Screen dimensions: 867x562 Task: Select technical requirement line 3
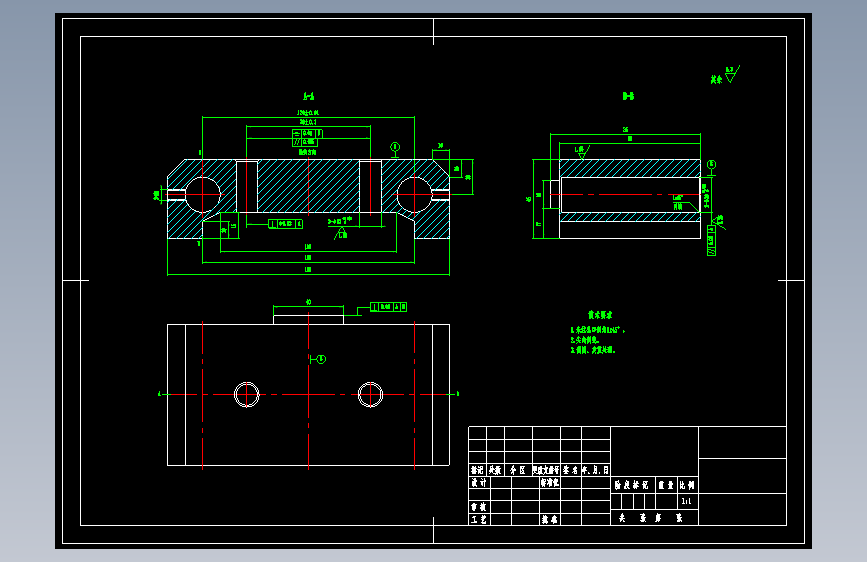click(x=593, y=350)
